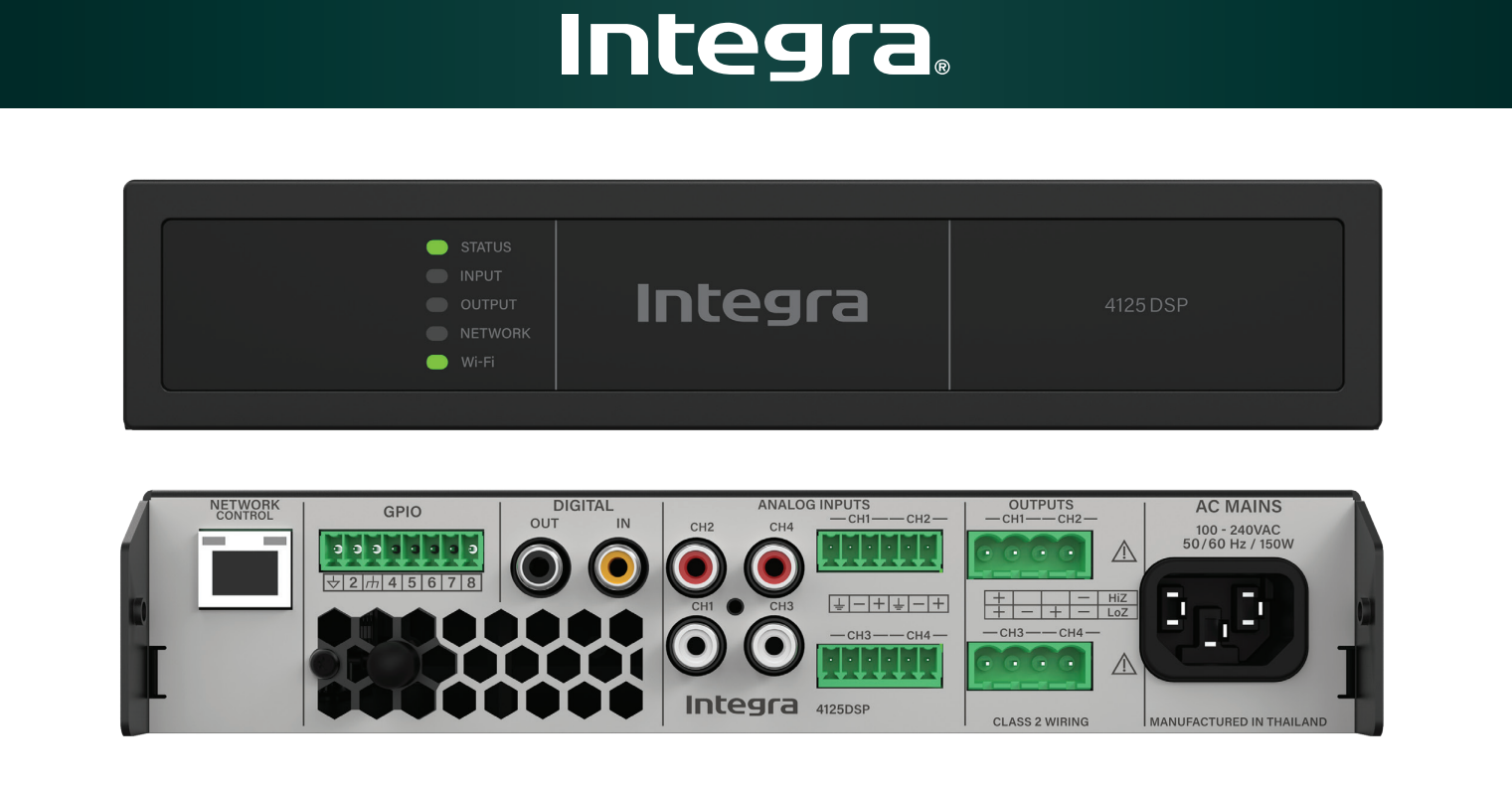Click the red CH4 analog RCA input
The image size is (1512, 788).
(x=773, y=568)
